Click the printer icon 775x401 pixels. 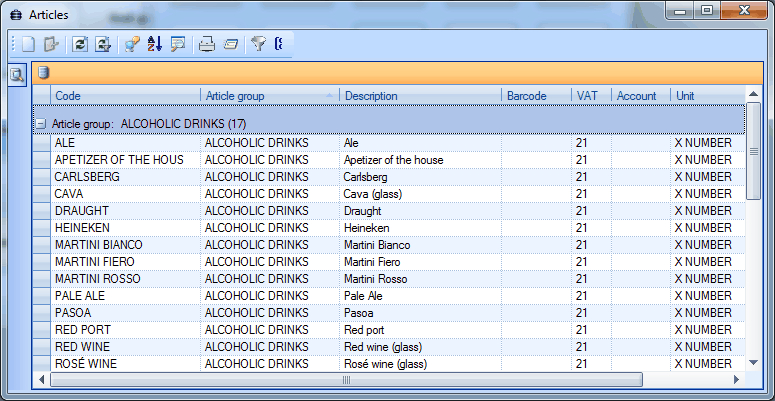click(206, 44)
